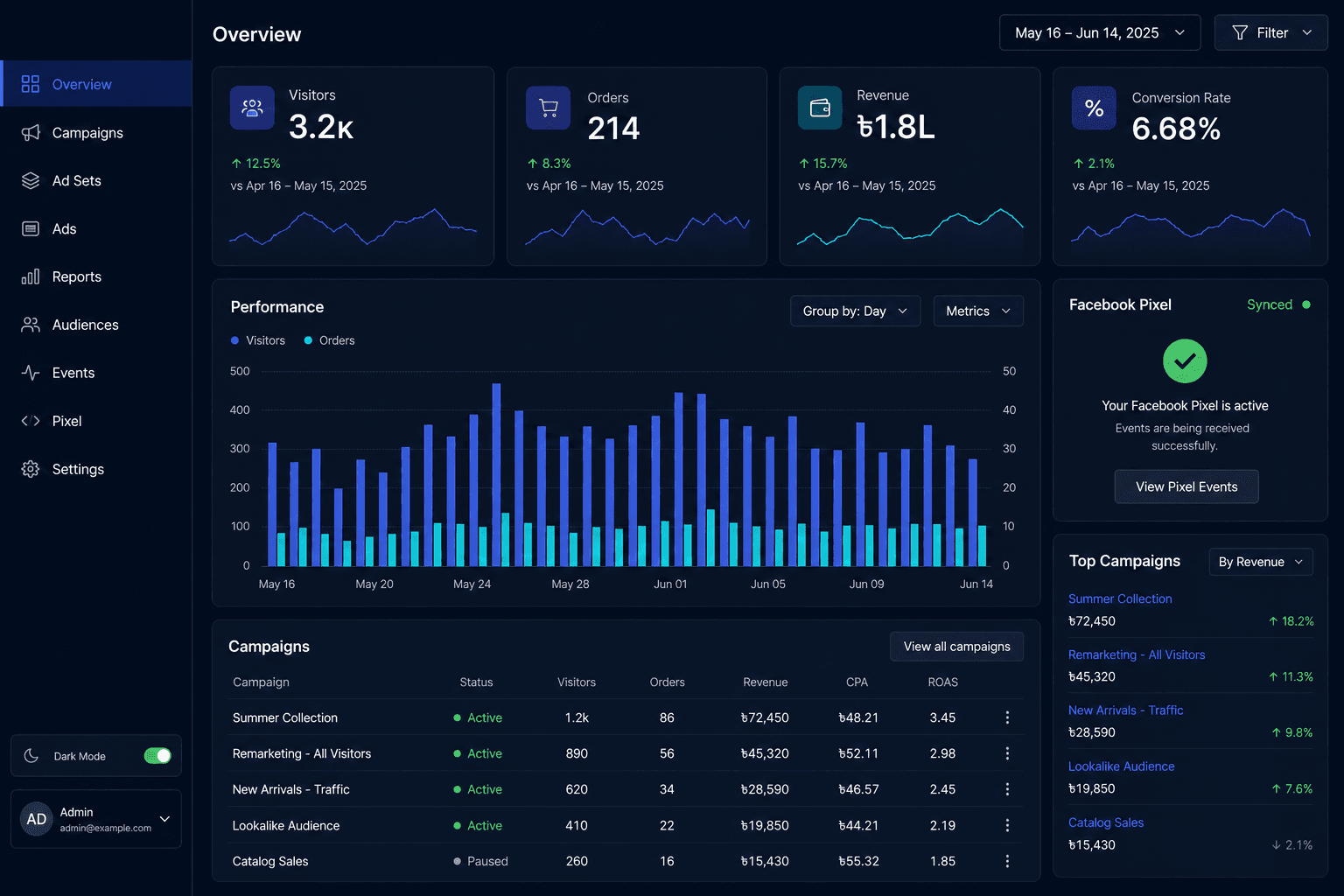Click the admin@example.com email text
1344x896 pixels.
[x=105, y=828]
